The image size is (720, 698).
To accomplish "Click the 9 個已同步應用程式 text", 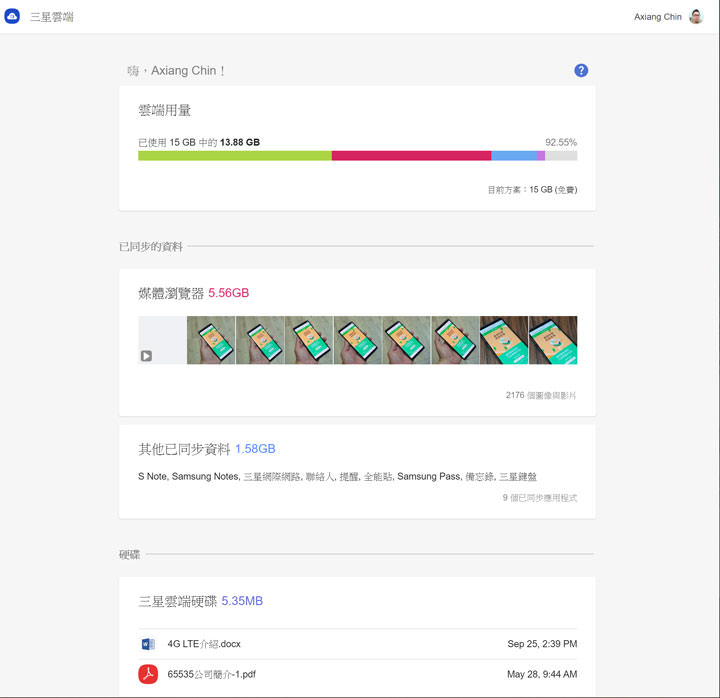I will point(539,498).
